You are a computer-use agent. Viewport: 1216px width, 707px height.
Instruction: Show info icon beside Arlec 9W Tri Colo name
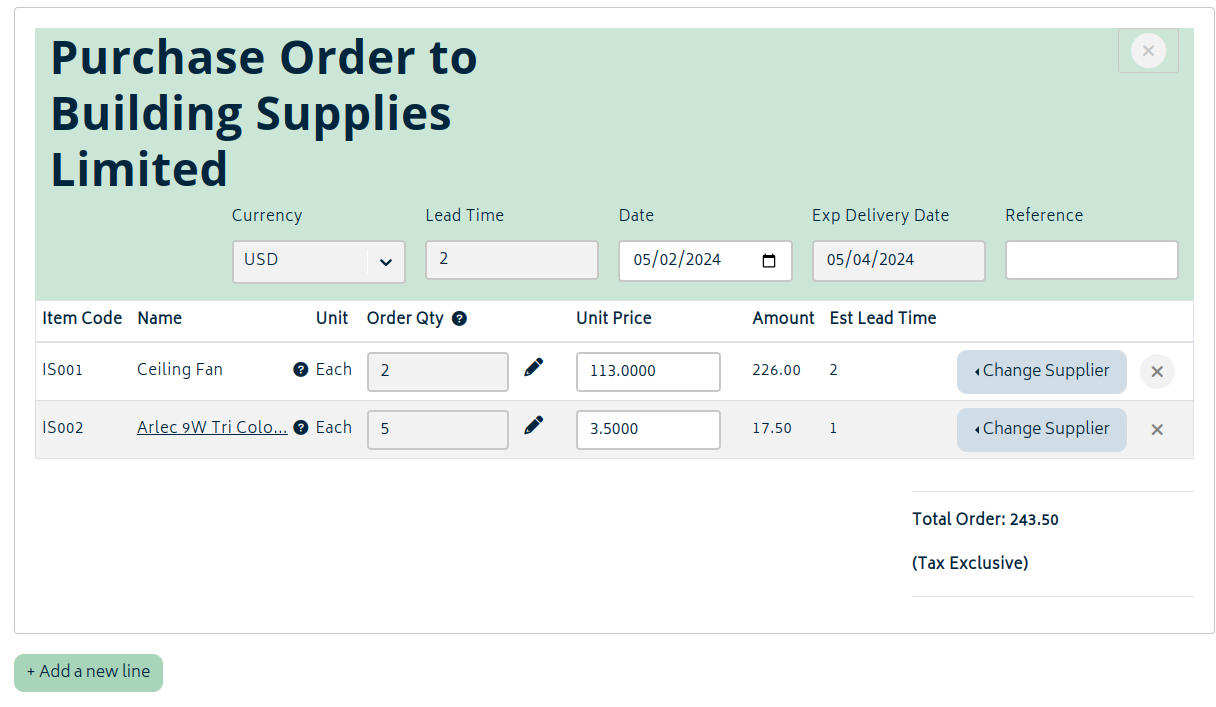point(300,428)
